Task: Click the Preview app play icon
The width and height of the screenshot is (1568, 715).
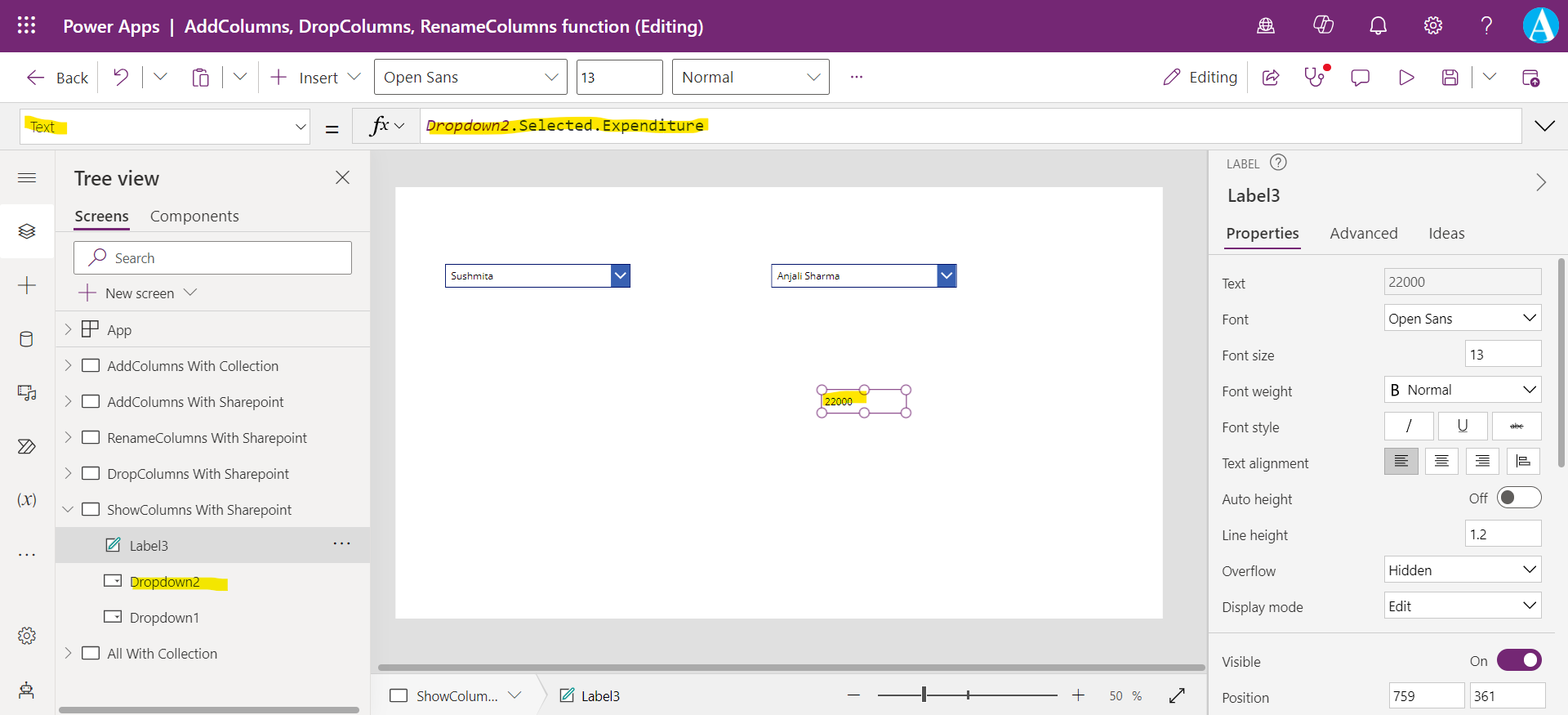Action: [x=1405, y=78]
